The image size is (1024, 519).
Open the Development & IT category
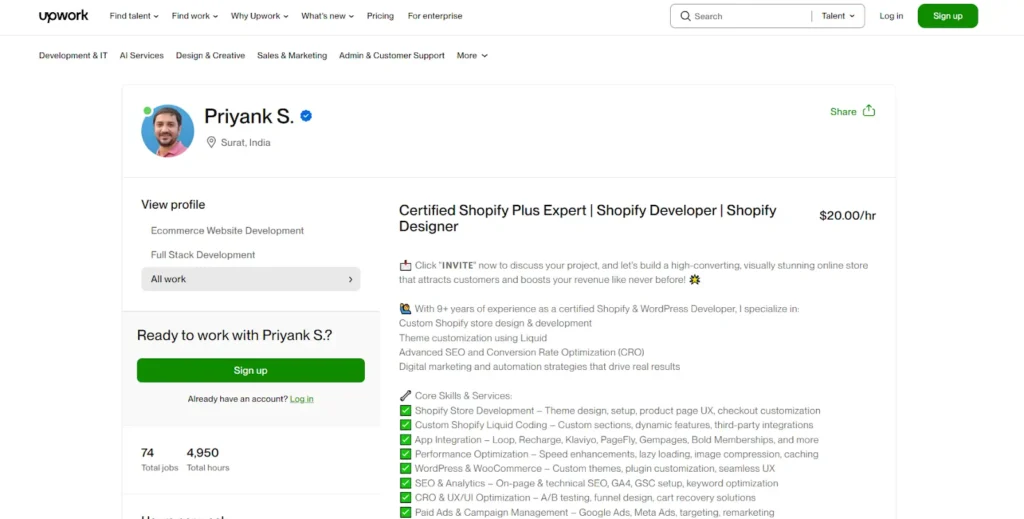click(x=73, y=55)
